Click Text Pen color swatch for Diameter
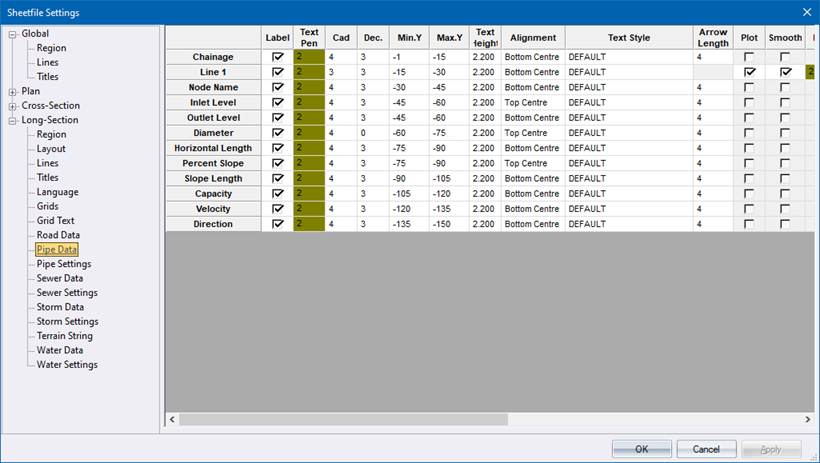This screenshot has width=820, height=463. coord(310,133)
